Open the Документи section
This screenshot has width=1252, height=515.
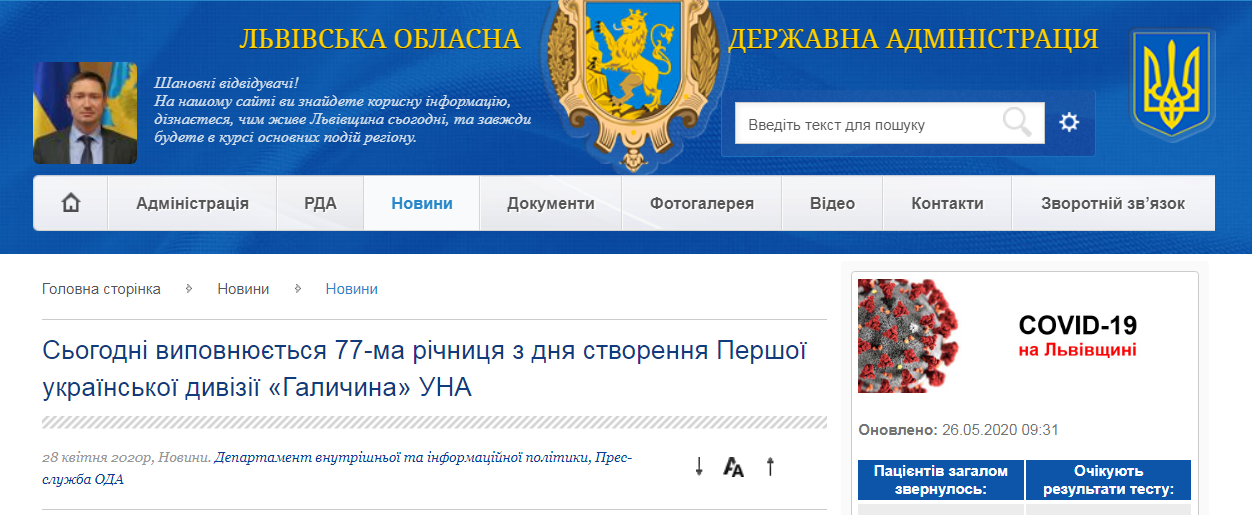click(x=550, y=203)
